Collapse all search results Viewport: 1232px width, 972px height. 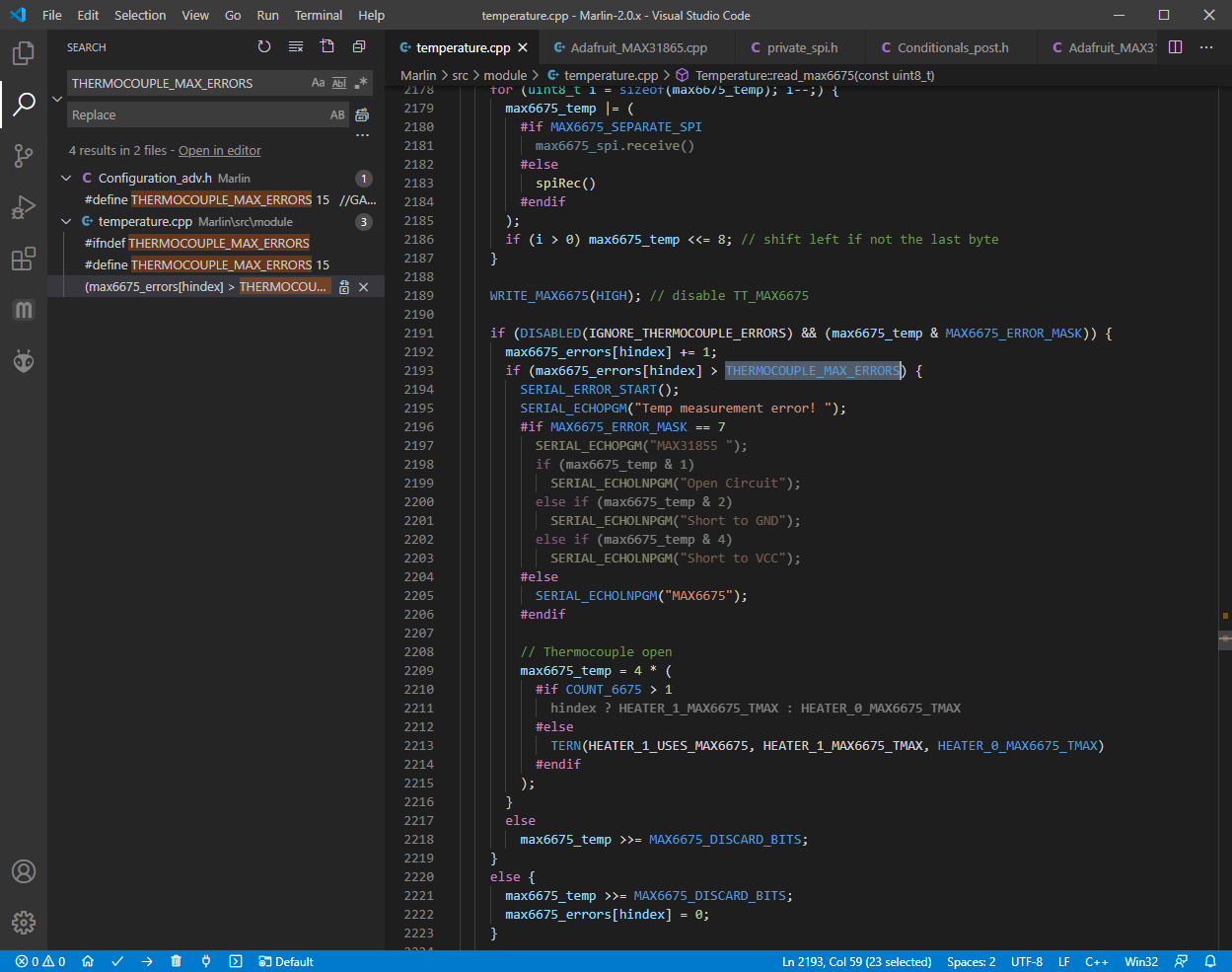click(358, 46)
